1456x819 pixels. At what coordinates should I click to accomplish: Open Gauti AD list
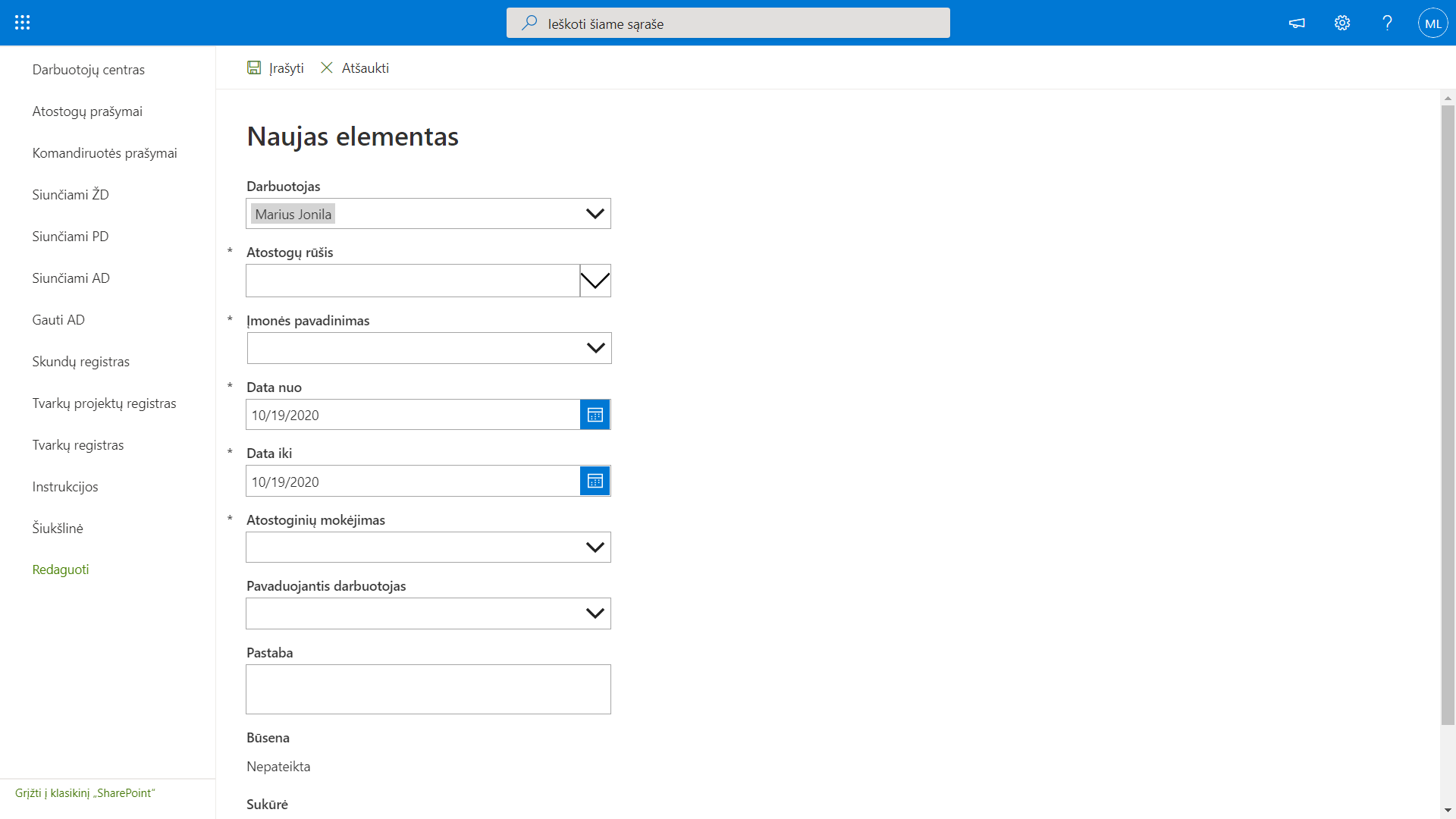[x=58, y=319]
